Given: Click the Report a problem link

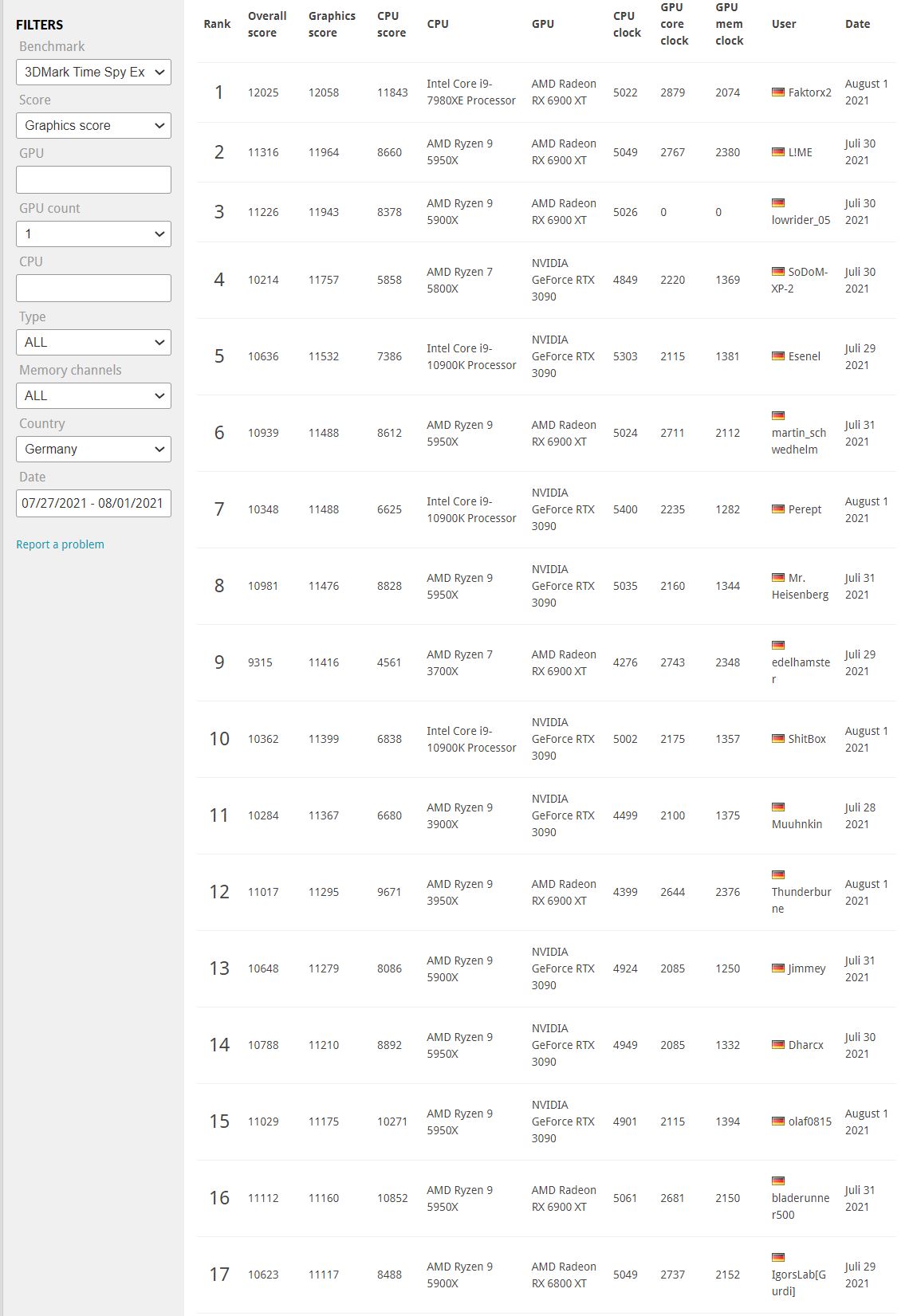Looking at the screenshot, I should 60,544.
